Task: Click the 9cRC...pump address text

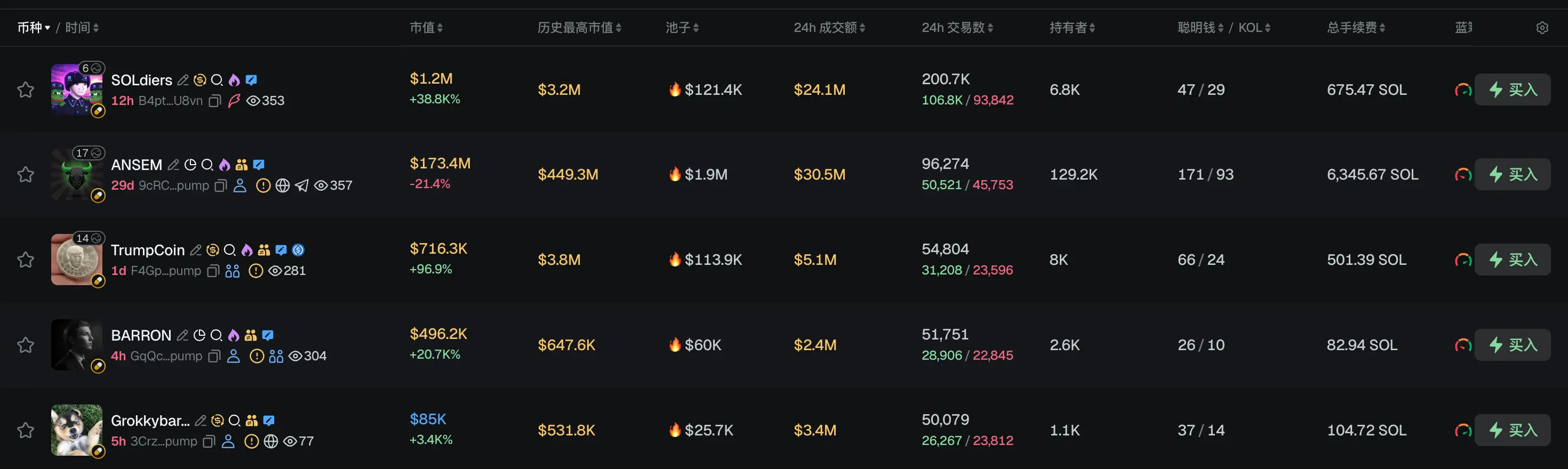Action: 174,185
